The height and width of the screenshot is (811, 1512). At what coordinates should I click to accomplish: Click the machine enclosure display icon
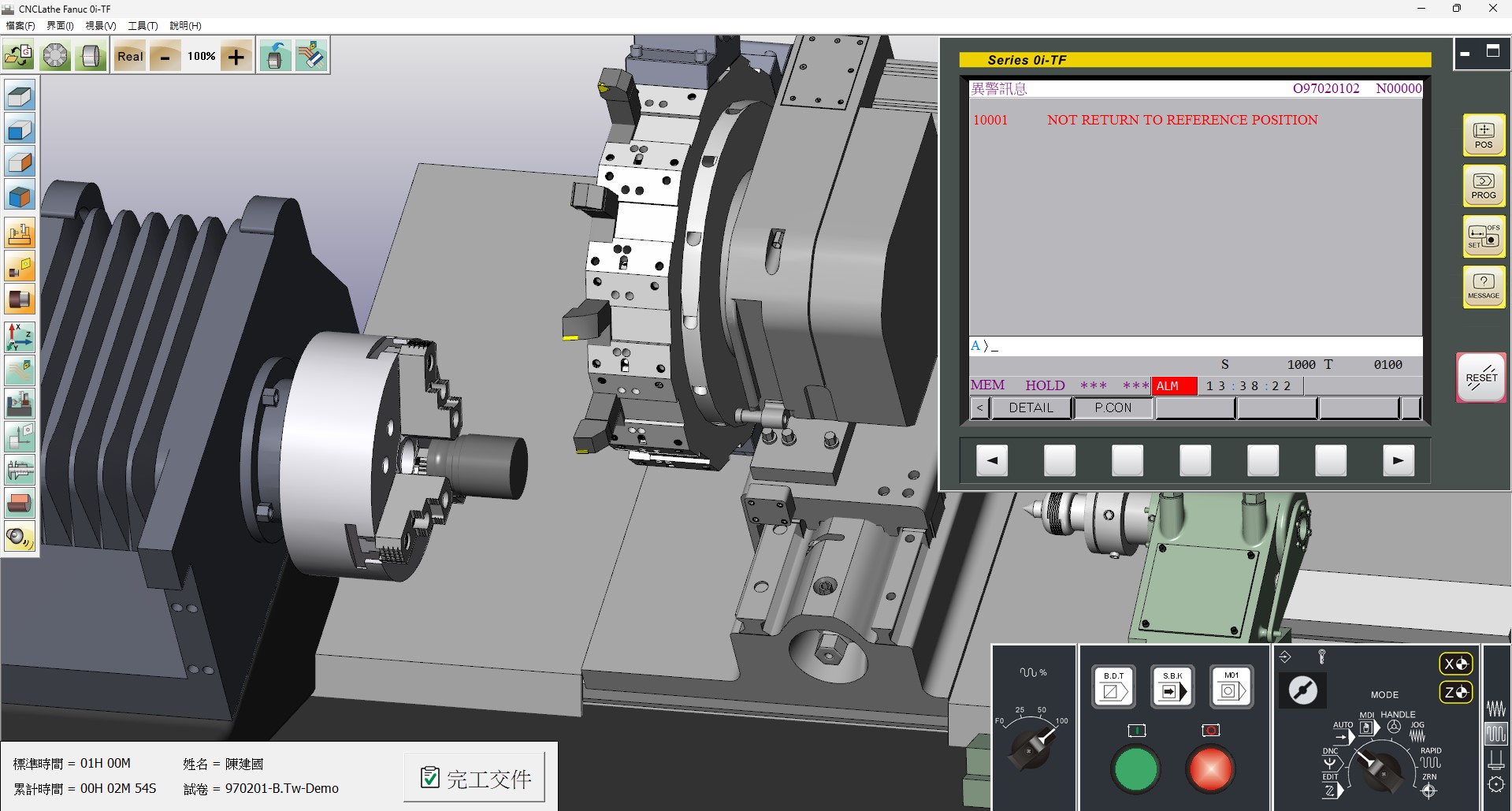tap(20, 403)
